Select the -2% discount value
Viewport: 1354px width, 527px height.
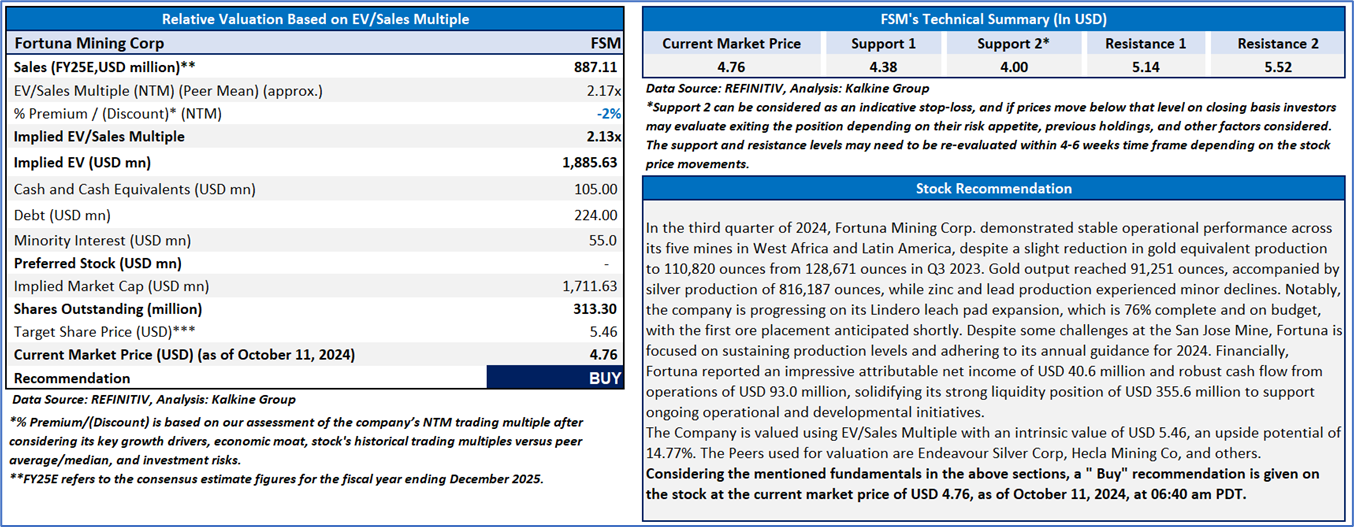[608, 113]
